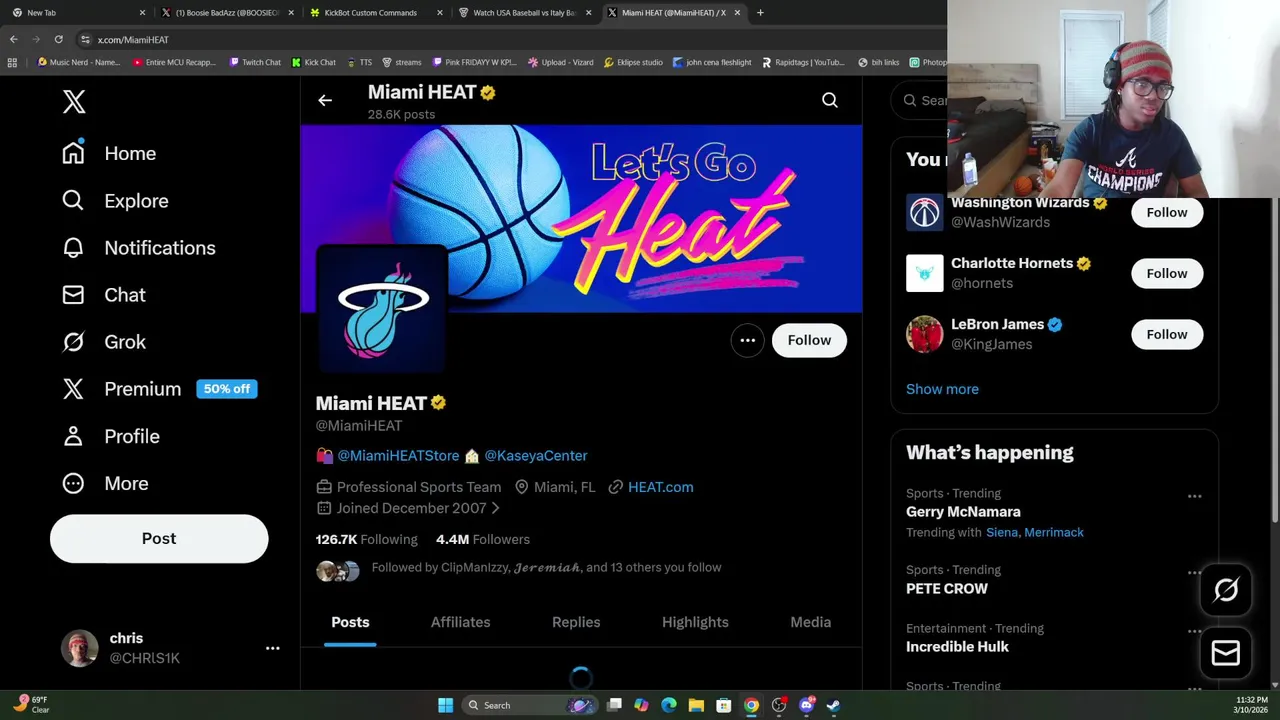Click the chris account avatar
Viewport: 1280px width, 720px height.
tap(80, 648)
